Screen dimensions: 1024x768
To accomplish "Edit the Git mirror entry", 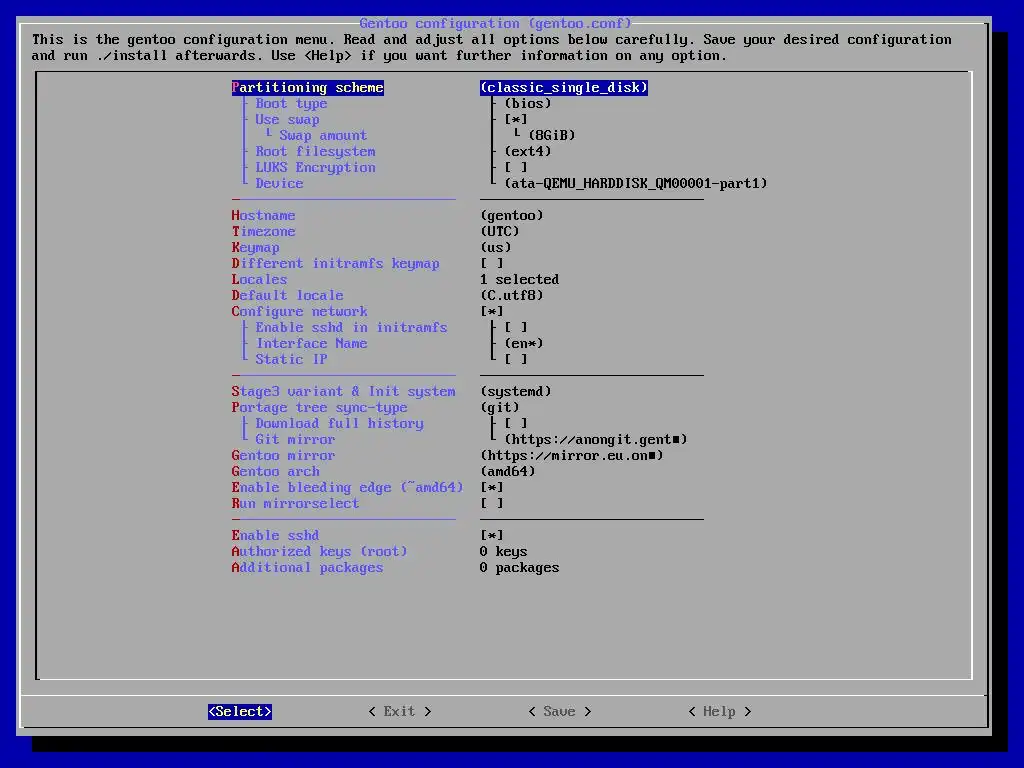I will pyautogui.click(x=295, y=440).
